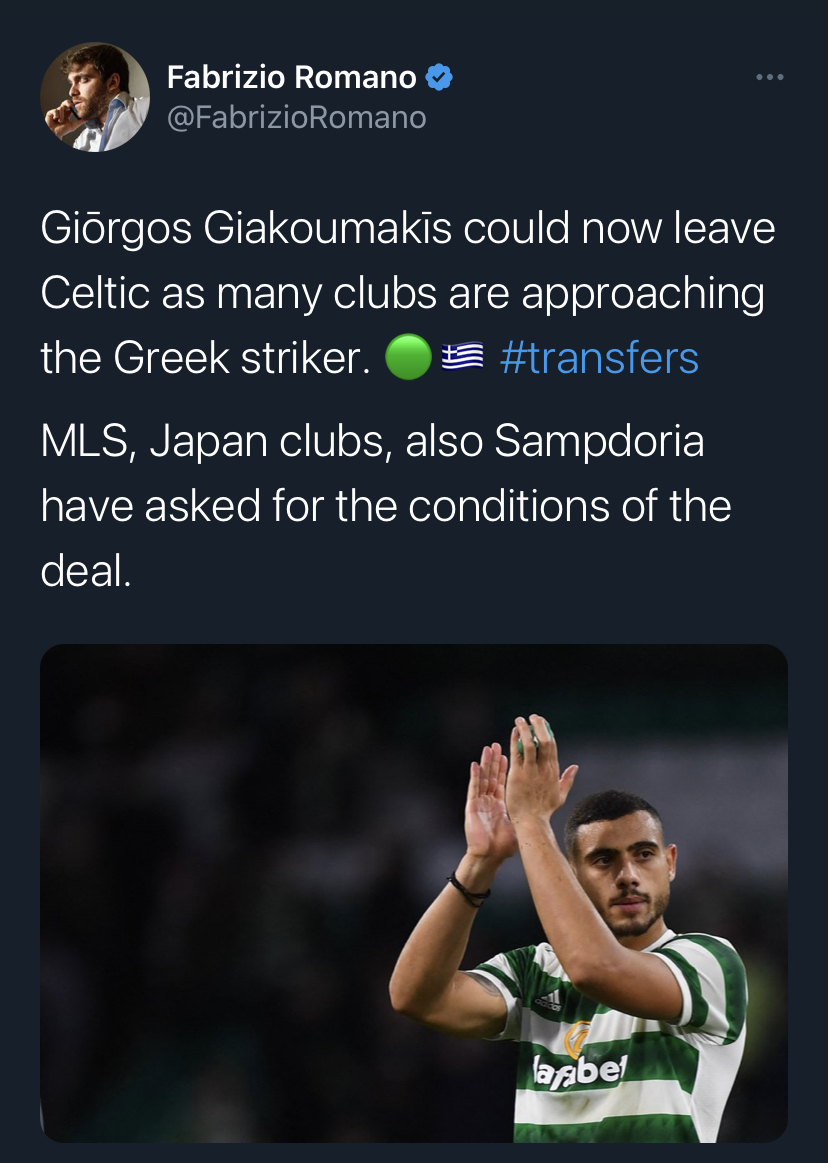The height and width of the screenshot is (1163, 828).
Task: Click the Greek flag emoji
Action: pyautogui.click(x=462, y=357)
